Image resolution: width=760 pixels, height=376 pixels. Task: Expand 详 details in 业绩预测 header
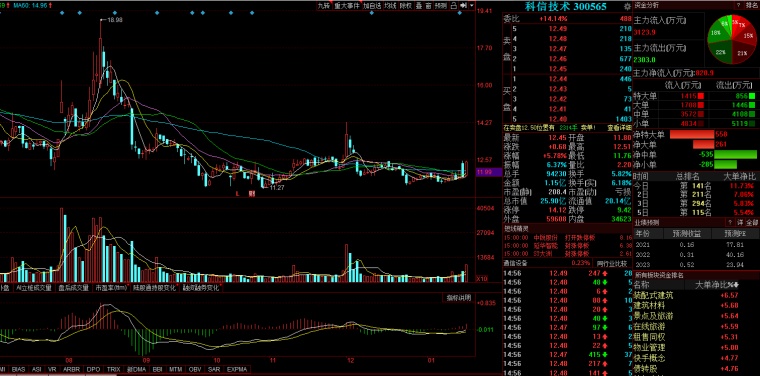click(740, 222)
